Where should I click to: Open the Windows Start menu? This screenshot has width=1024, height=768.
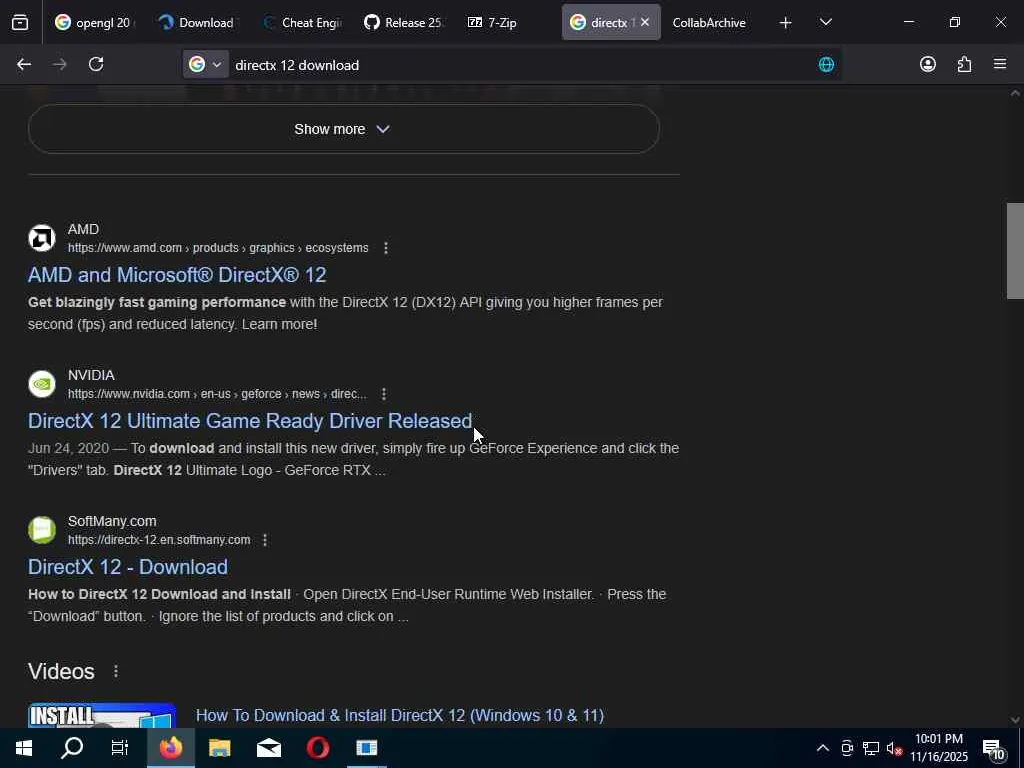(24, 748)
